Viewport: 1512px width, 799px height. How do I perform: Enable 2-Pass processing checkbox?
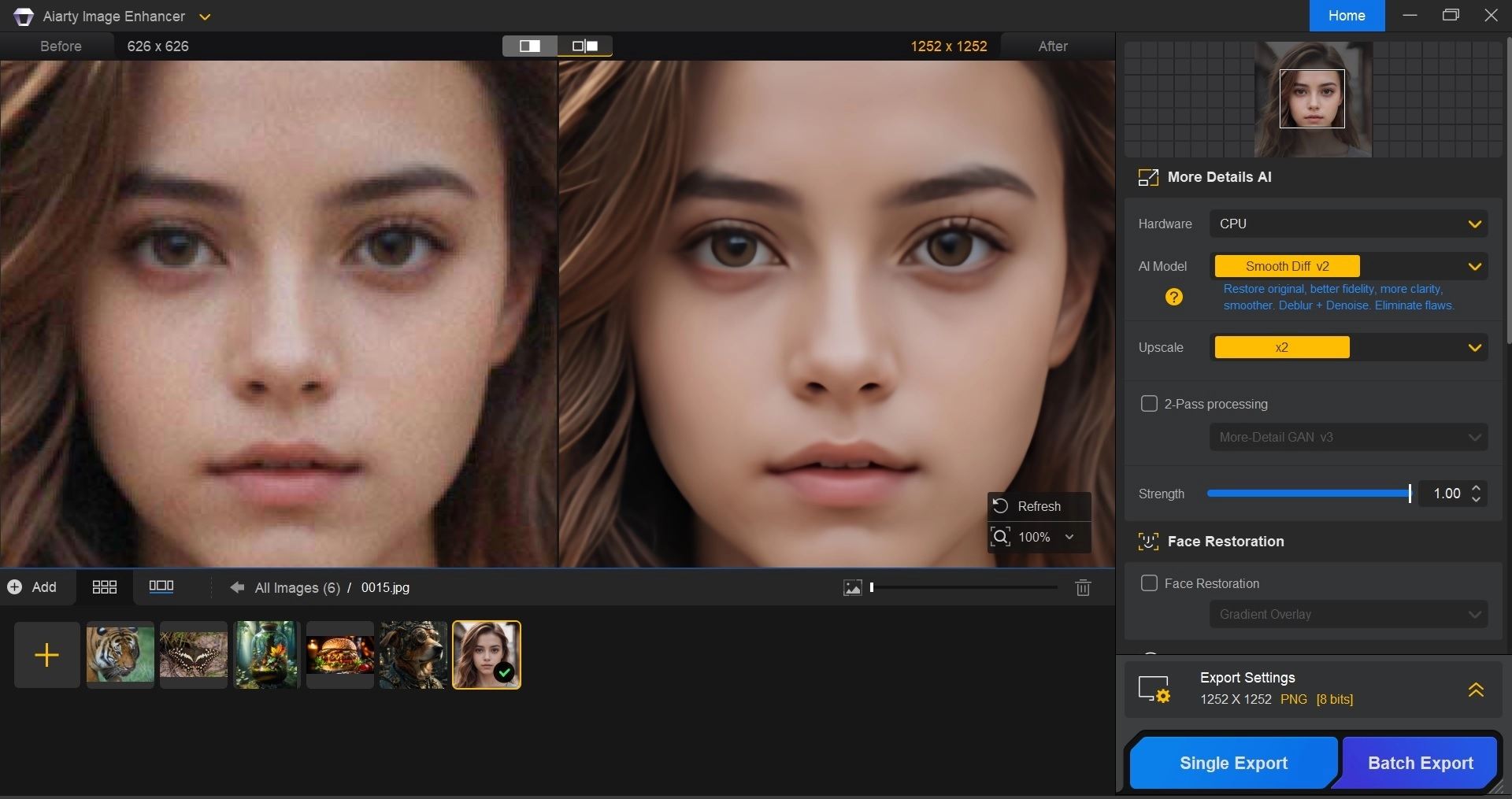pyautogui.click(x=1149, y=404)
